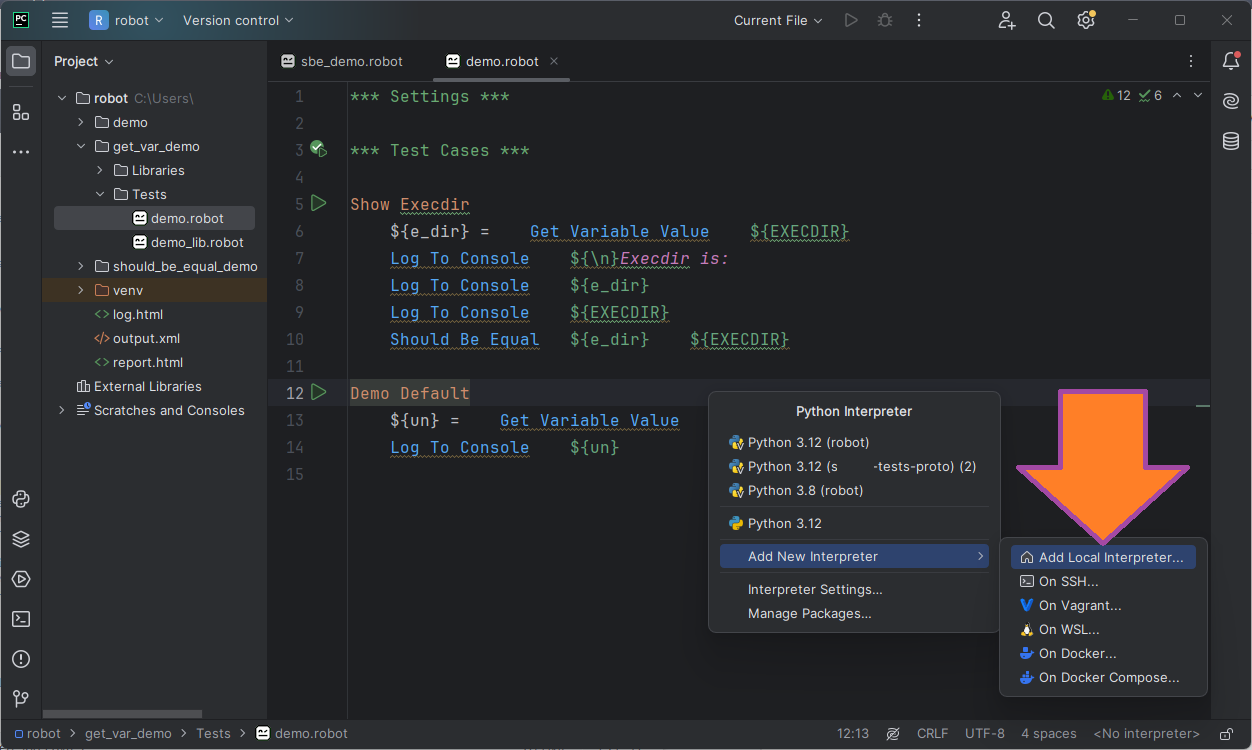Choose Add Local Interpreter
This screenshot has height=750, width=1252.
point(1103,557)
